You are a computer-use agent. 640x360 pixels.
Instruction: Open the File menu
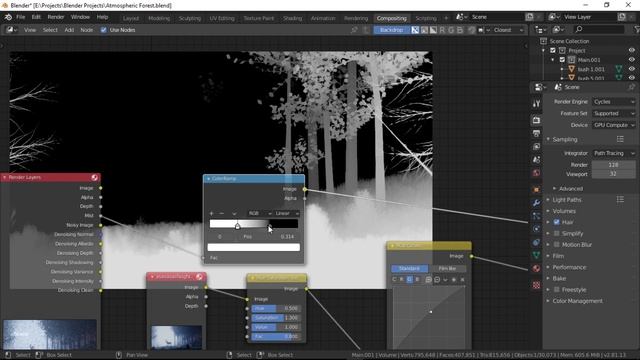point(20,17)
